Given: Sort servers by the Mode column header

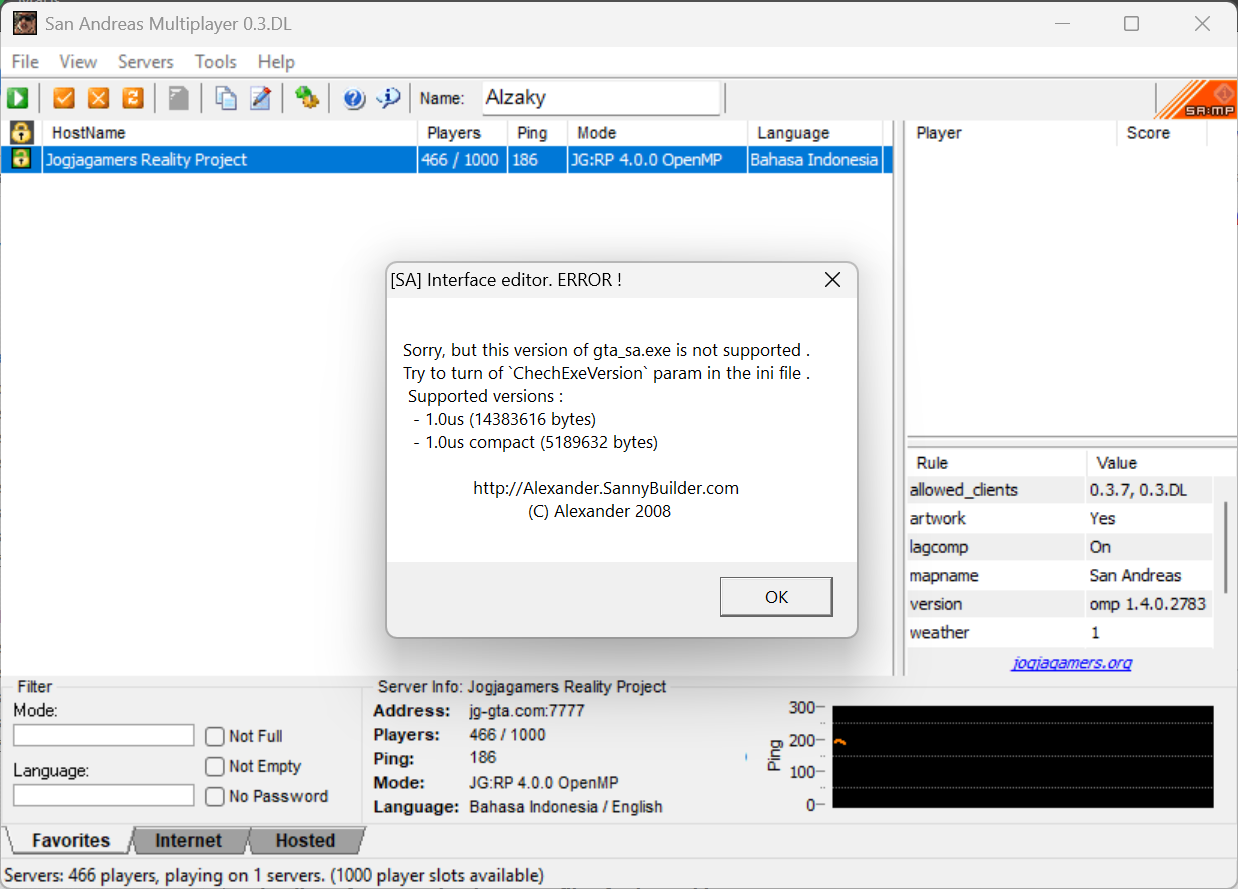Looking at the screenshot, I should (x=657, y=133).
